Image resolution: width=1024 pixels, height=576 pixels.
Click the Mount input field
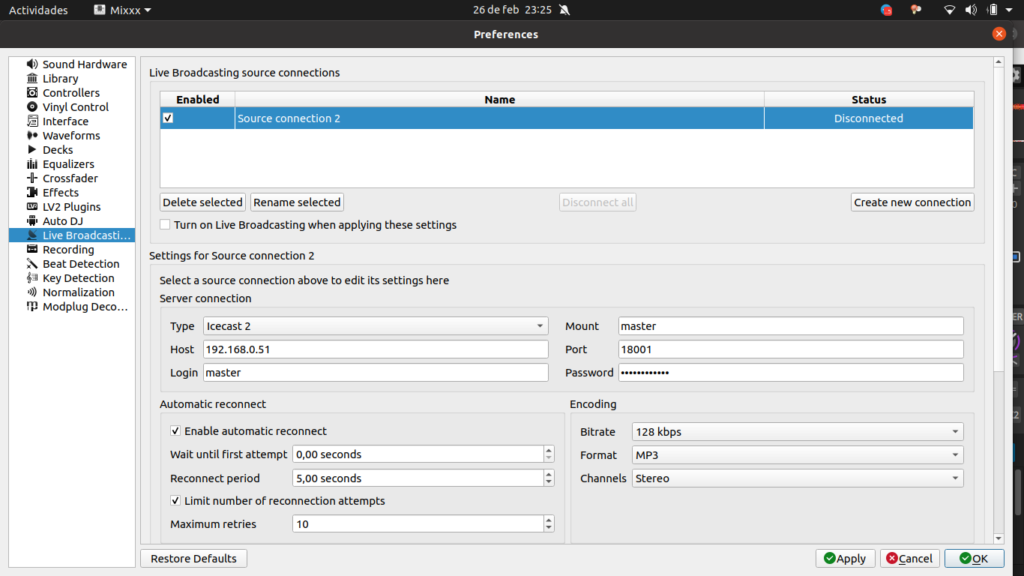791,326
